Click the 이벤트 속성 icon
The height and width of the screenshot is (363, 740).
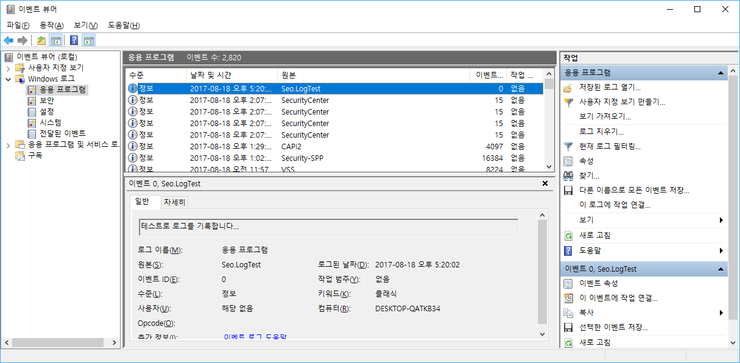569,283
